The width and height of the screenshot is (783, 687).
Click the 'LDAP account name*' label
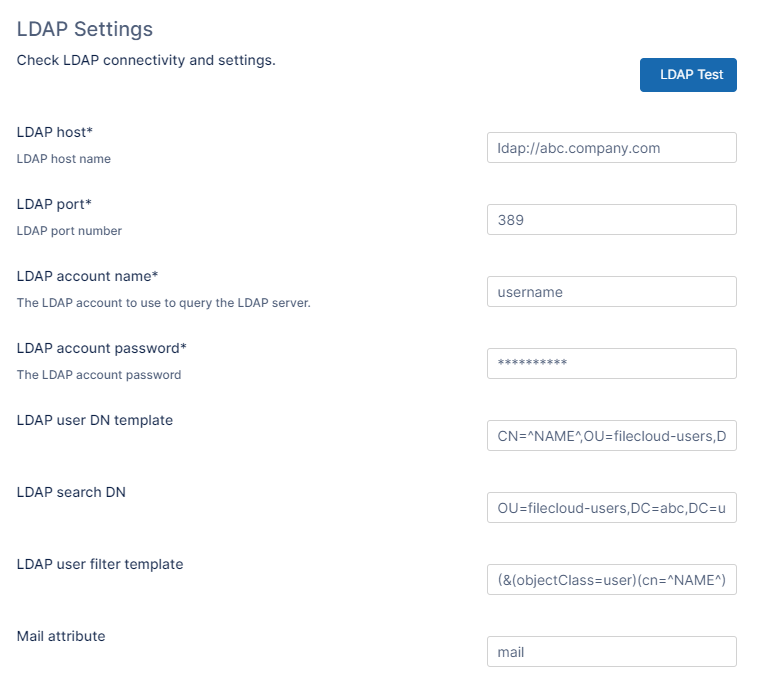(x=88, y=276)
